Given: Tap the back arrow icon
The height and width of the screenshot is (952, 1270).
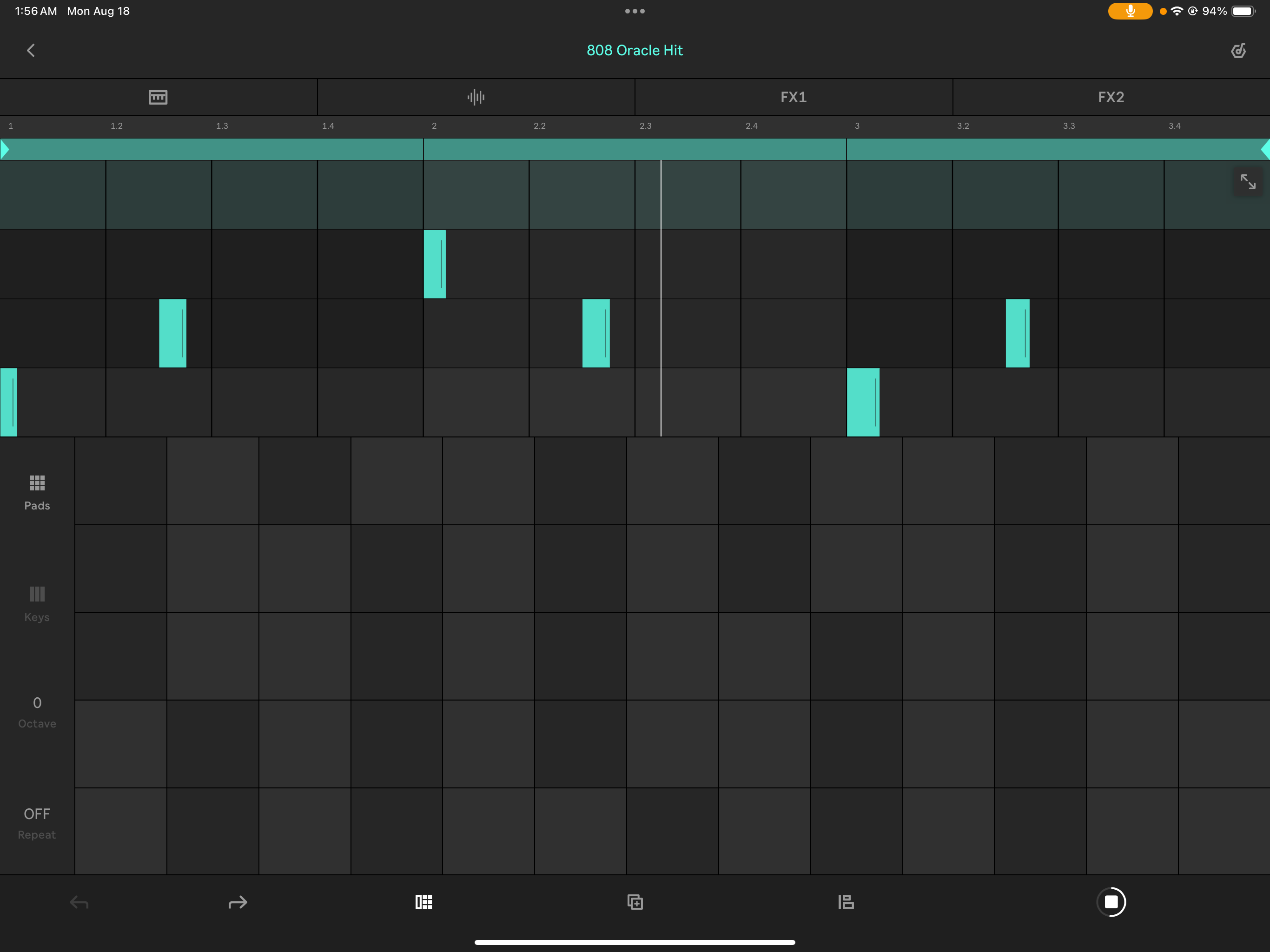Looking at the screenshot, I should click(x=31, y=51).
